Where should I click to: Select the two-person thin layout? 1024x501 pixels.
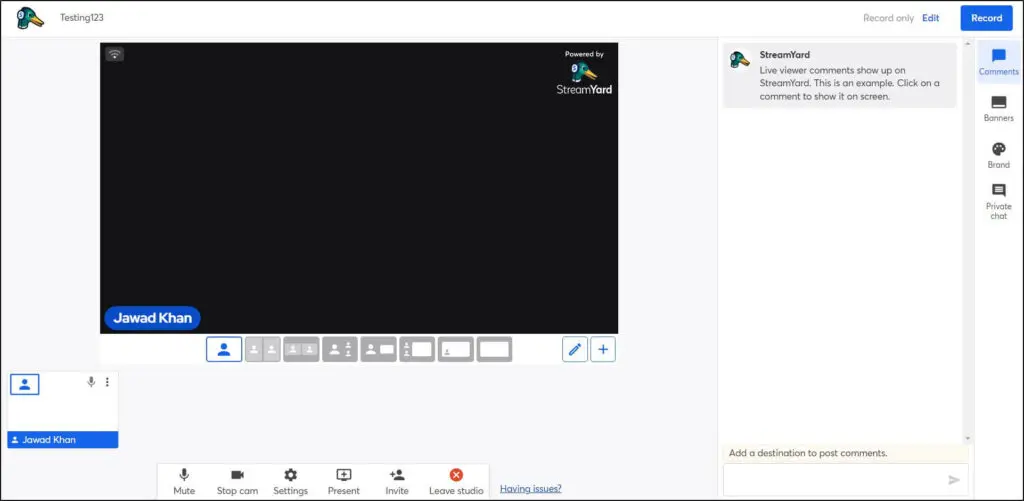263,349
